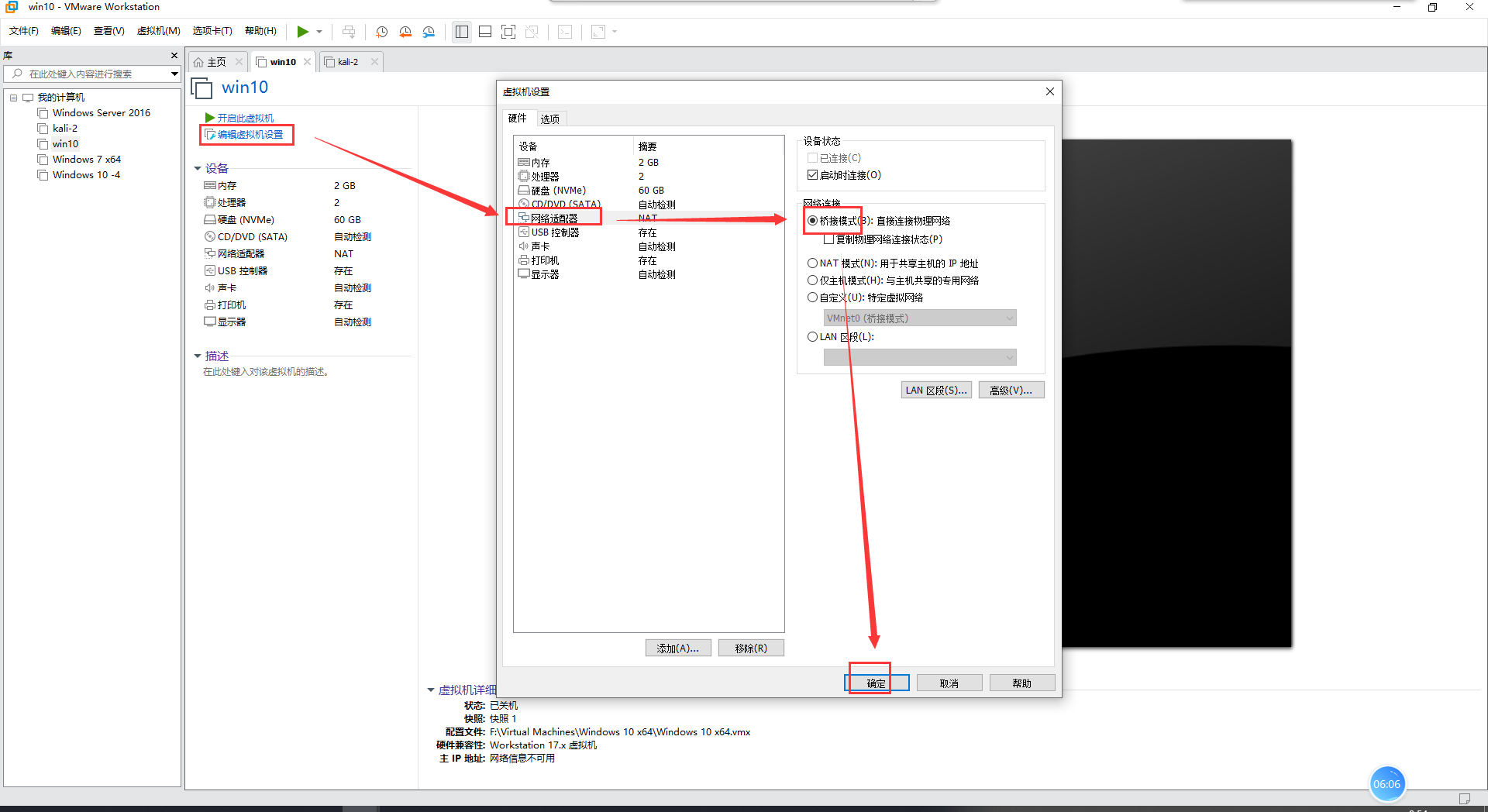Collapse the 虚拟机详细信息 section
Image resolution: width=1488 pixels, height=812 pixels.
(x=431, y=690)
